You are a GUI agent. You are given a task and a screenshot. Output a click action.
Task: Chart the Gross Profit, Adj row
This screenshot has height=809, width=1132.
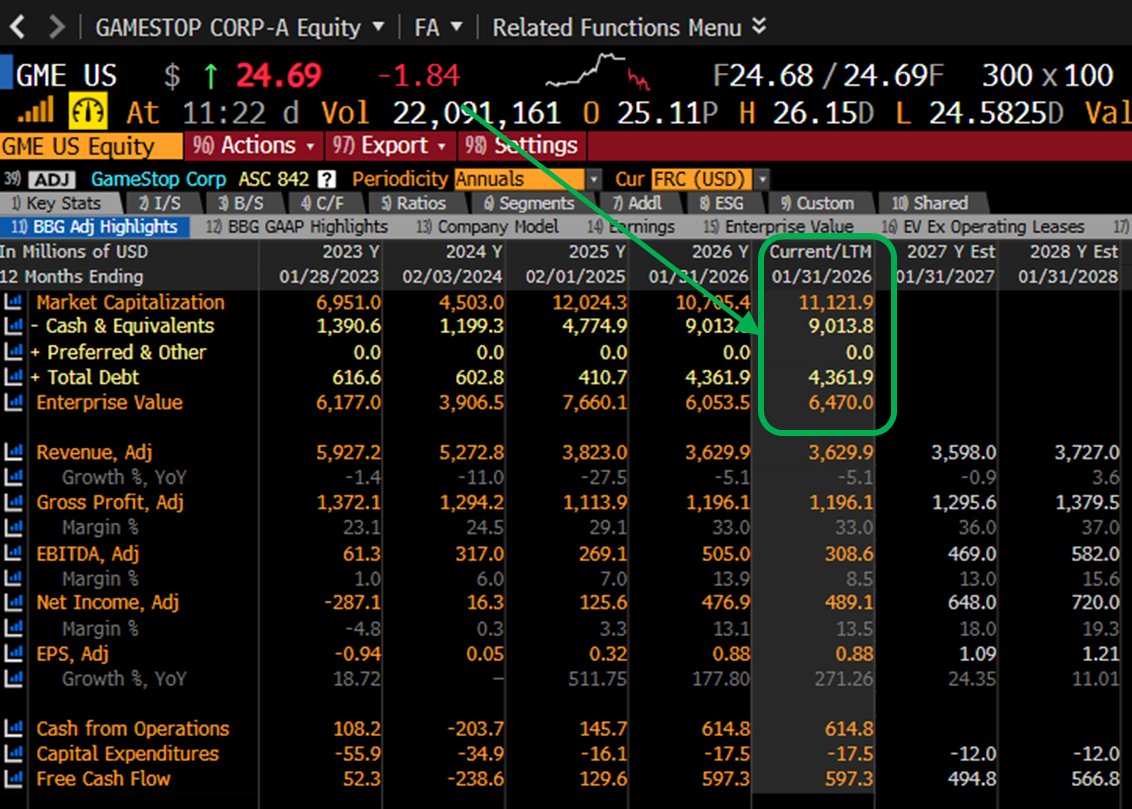13,502
